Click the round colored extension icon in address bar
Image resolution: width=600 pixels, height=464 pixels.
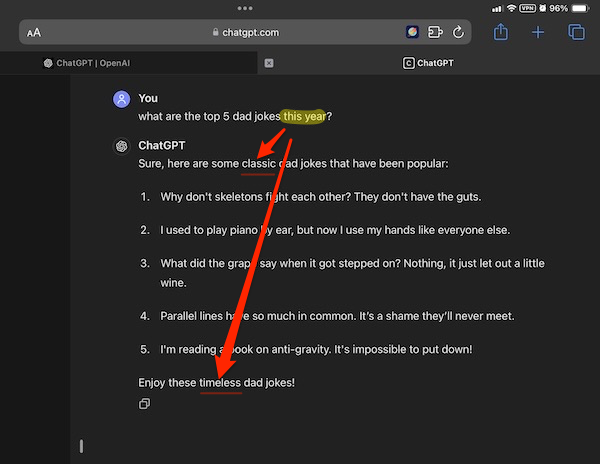tap(412, 32)
